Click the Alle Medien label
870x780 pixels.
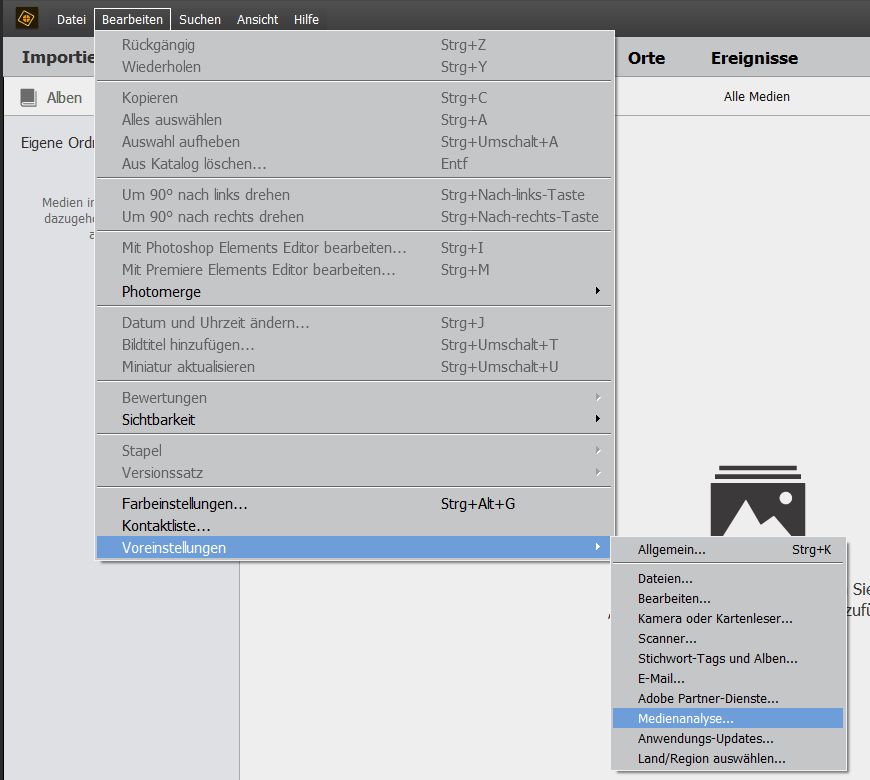tap(756, 97)
